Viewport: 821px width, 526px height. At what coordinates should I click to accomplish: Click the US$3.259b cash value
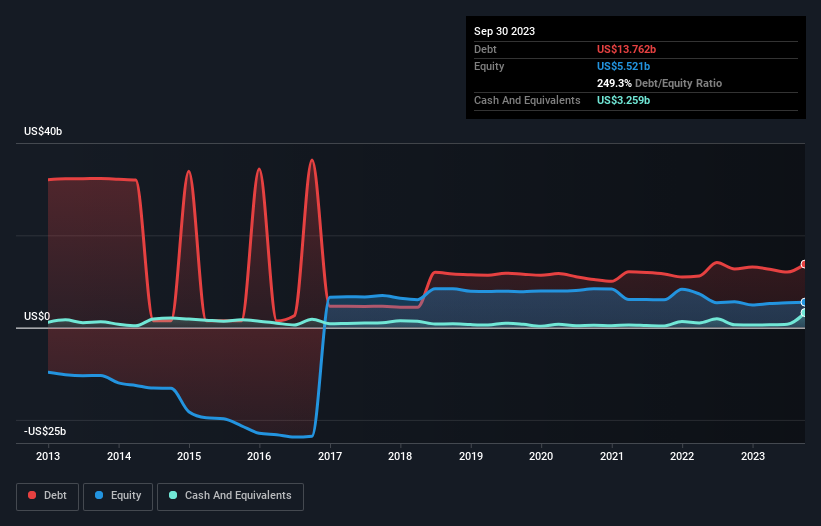click(x=623, y=100)
